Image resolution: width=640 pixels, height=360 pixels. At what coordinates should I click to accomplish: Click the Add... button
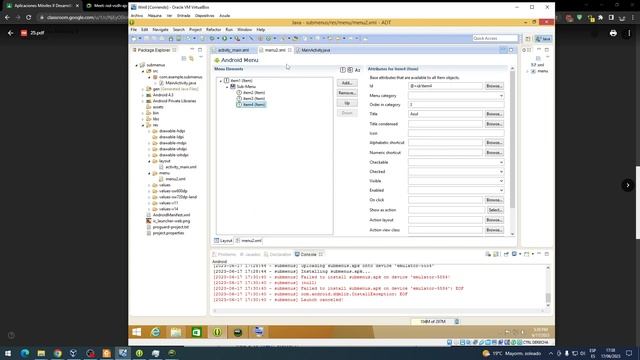pyautogui.click(x=347, y=83)
